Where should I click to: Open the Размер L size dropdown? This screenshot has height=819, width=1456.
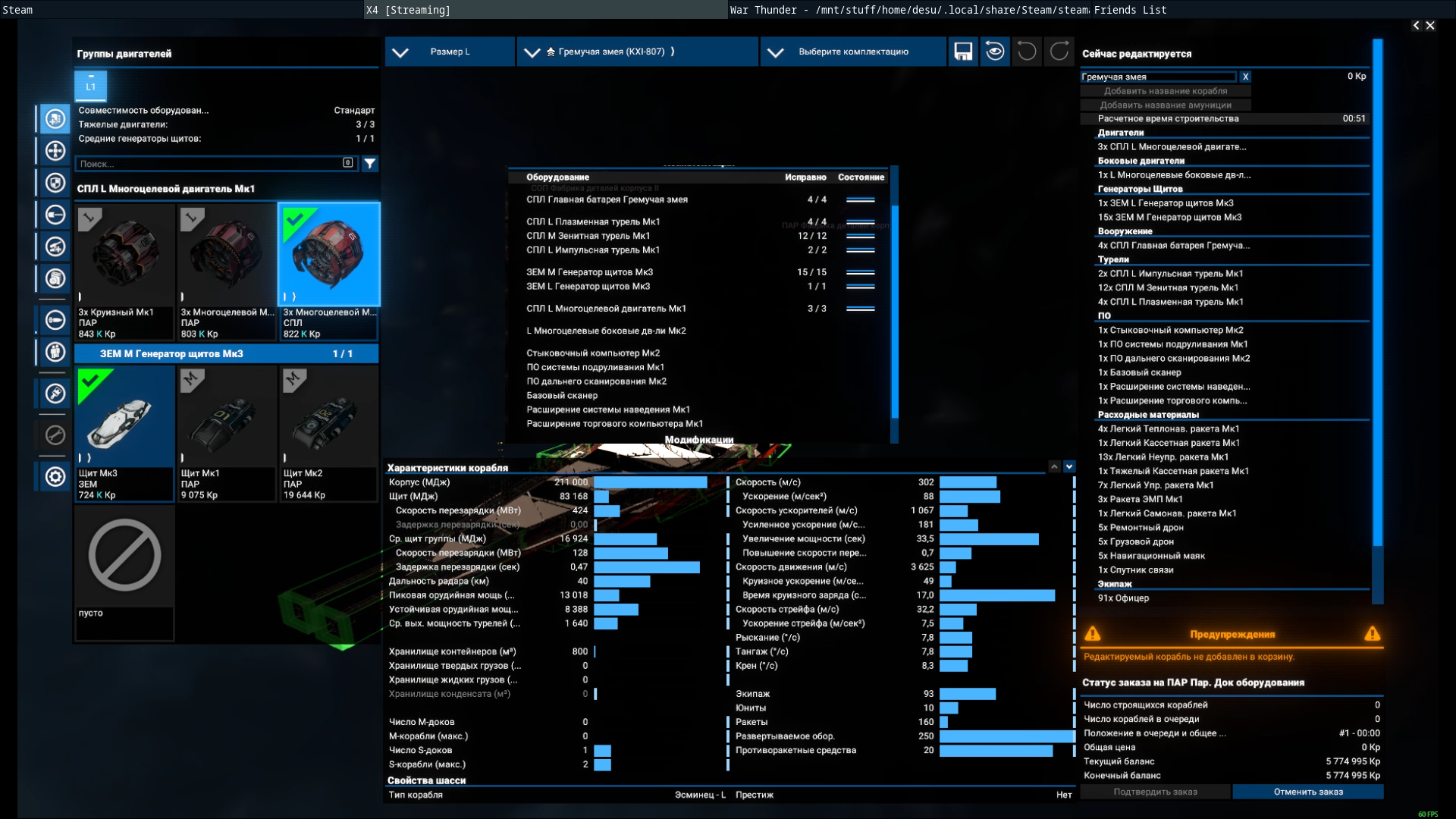click(450, 52)
